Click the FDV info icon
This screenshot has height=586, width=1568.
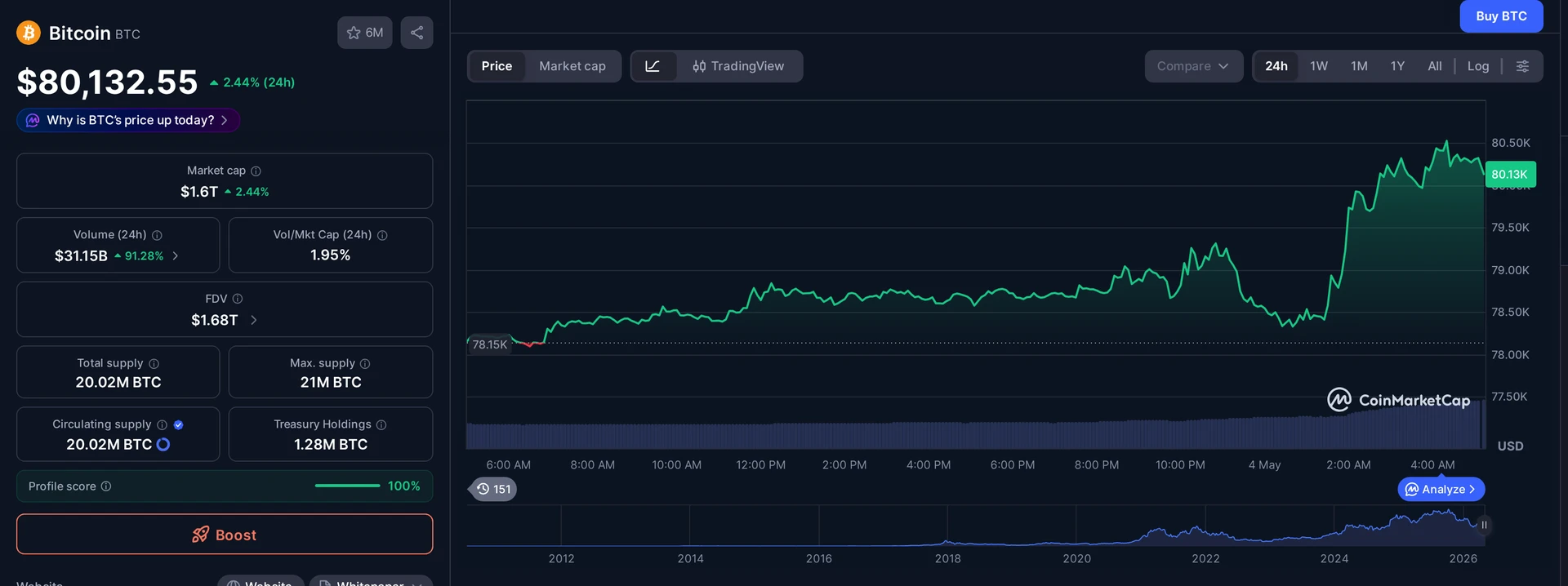tap(238, 299)
